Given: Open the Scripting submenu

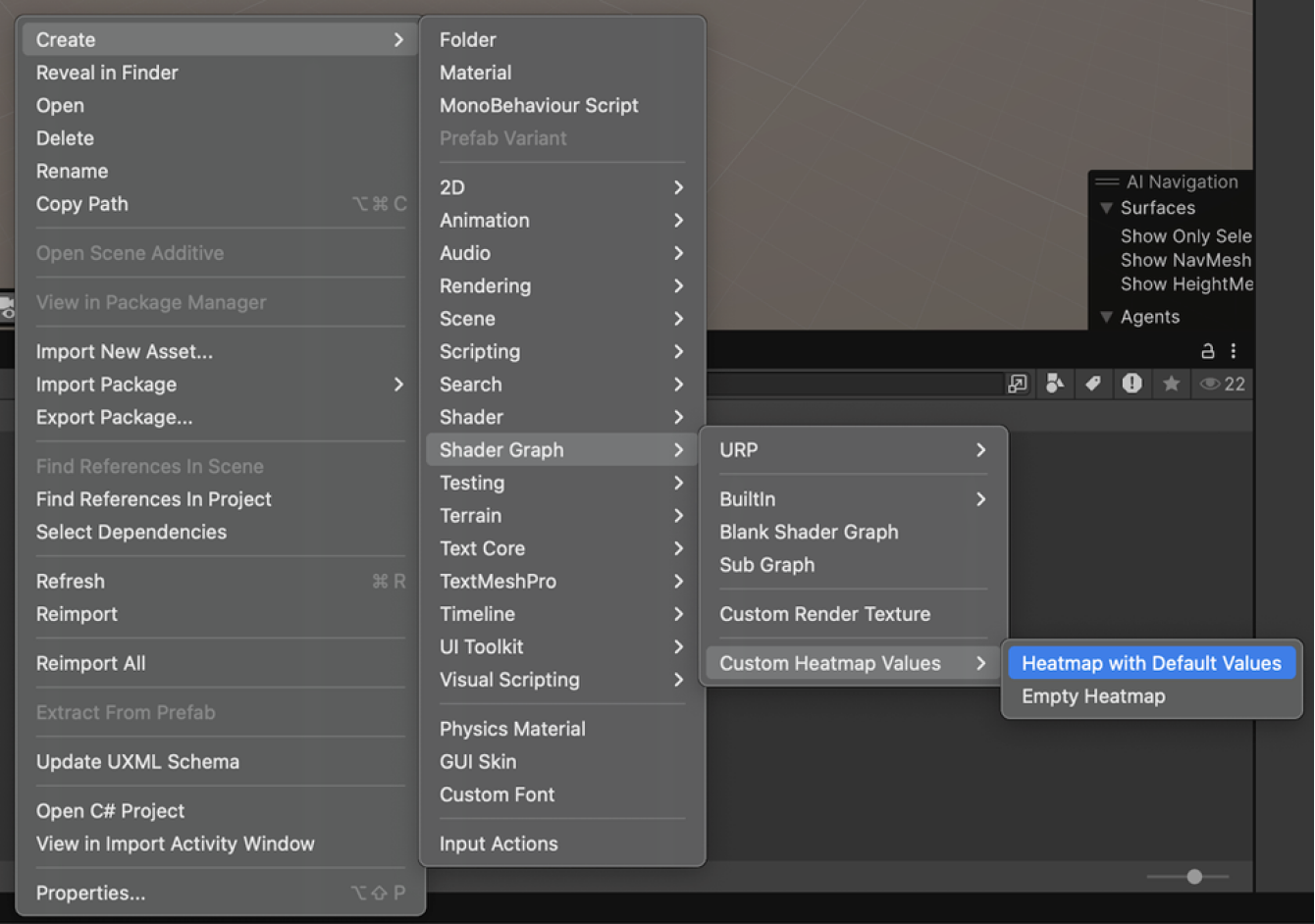Looking at the screenshot, I should click(x=561, y=351).
